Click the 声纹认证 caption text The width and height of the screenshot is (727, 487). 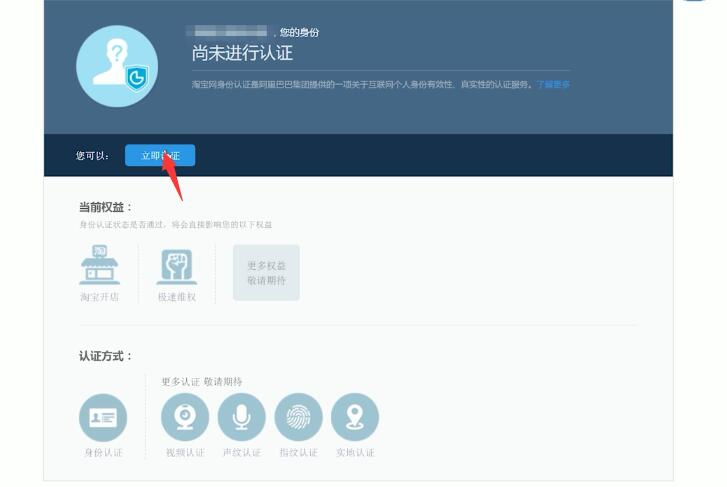tap(242, 453)
